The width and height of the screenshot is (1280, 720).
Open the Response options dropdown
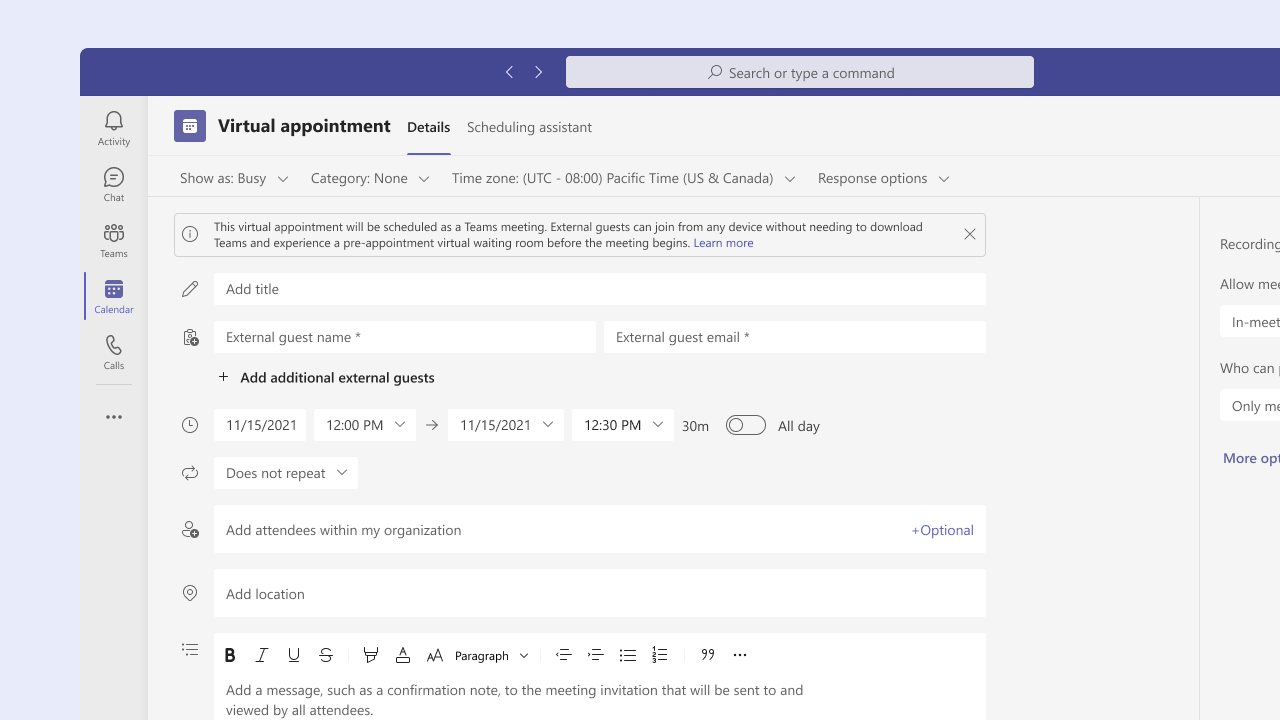[x=884, y=178]
